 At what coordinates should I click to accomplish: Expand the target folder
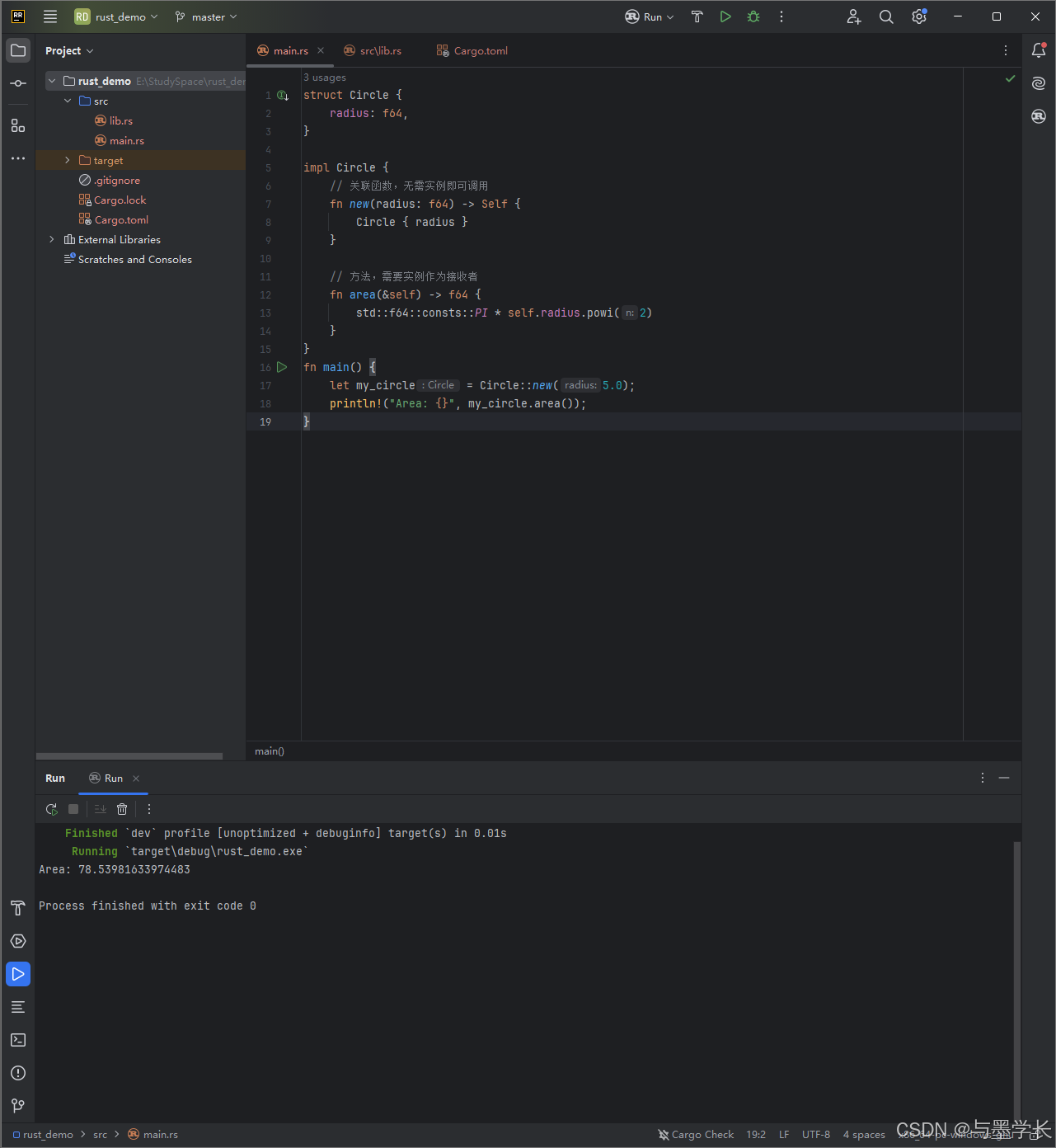pos(68,160)
